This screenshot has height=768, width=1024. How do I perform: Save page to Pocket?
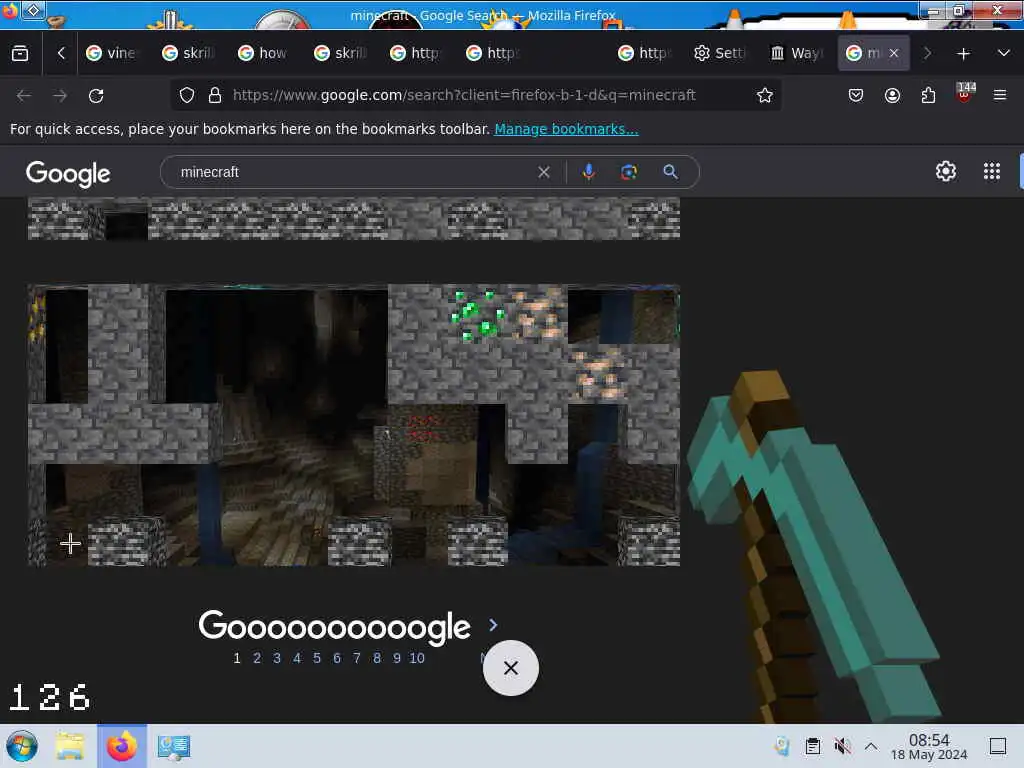(856, 96)
